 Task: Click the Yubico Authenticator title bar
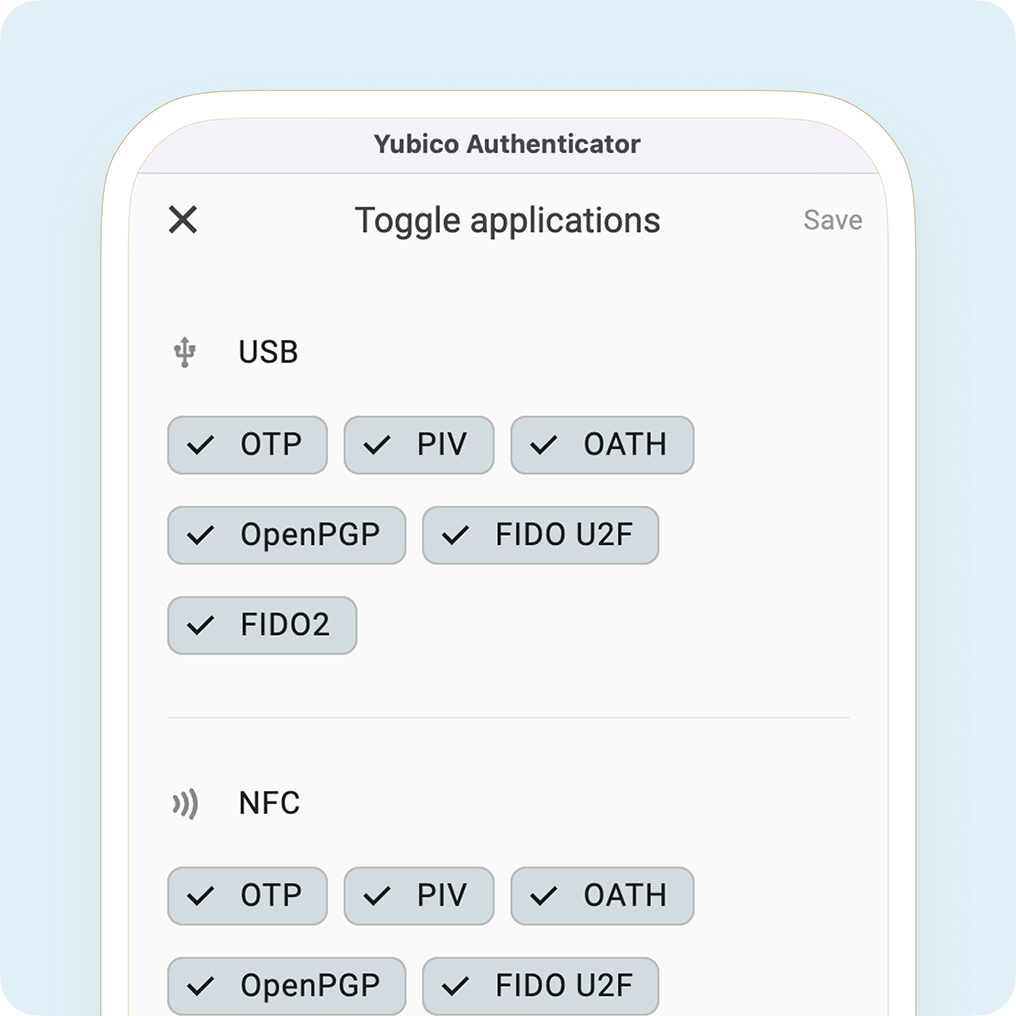(507, 144)
